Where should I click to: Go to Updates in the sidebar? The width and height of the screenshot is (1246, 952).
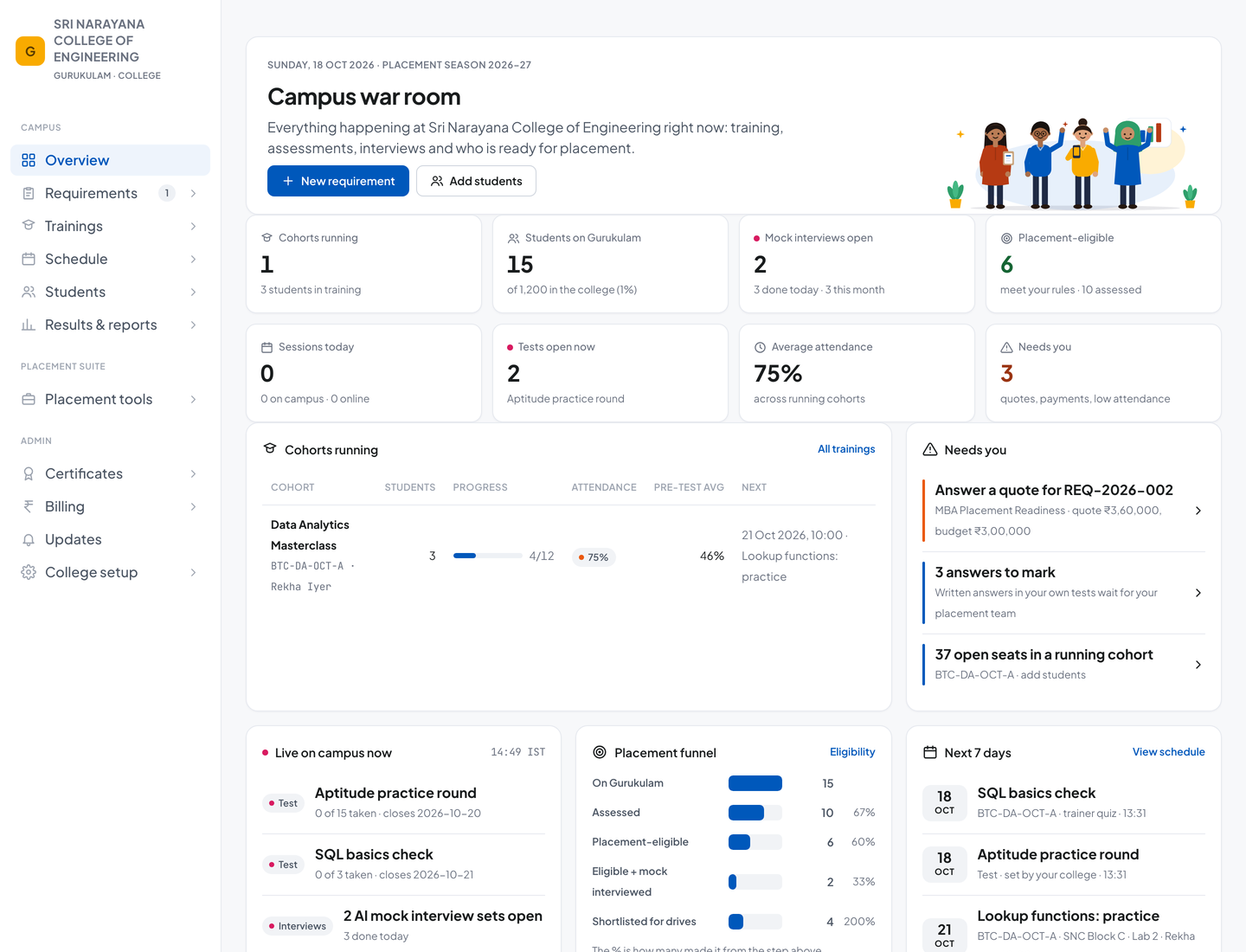coord(110,539)
